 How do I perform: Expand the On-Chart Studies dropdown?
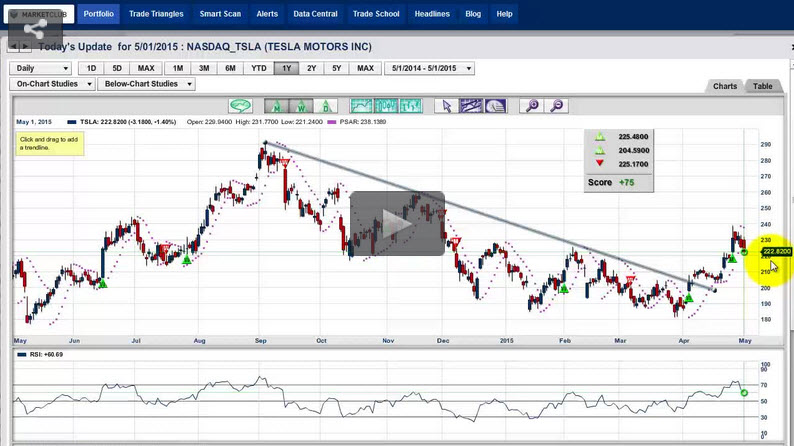(x=52, y=84)
